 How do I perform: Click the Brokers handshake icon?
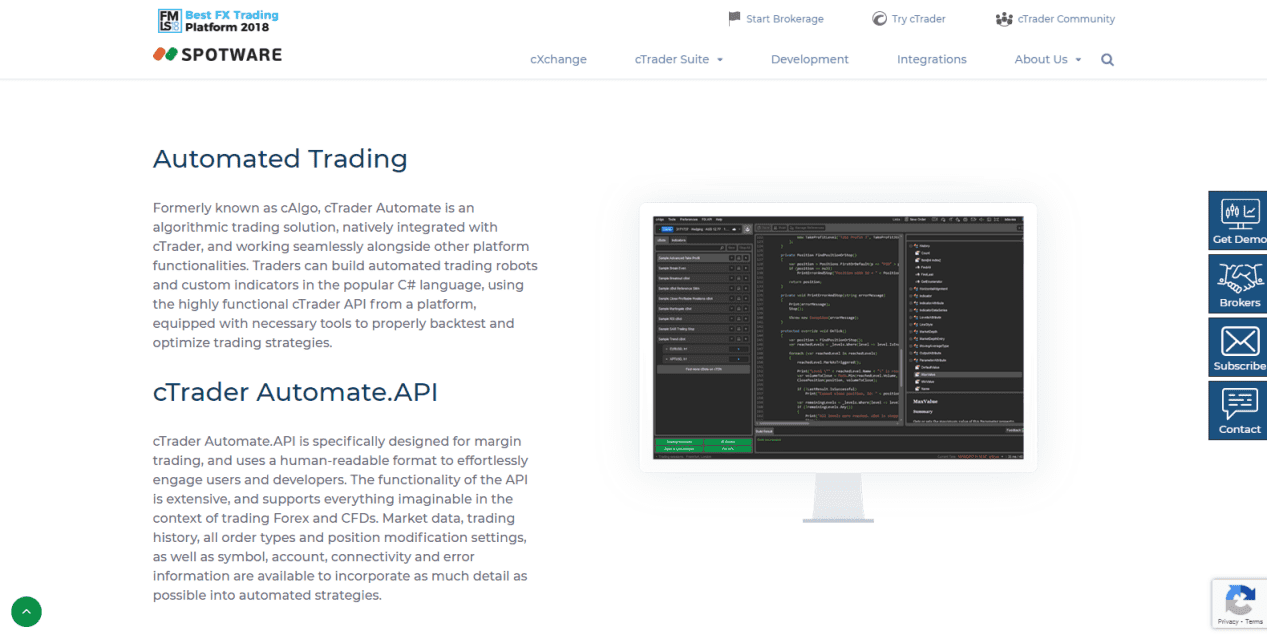click(1238, 278)
